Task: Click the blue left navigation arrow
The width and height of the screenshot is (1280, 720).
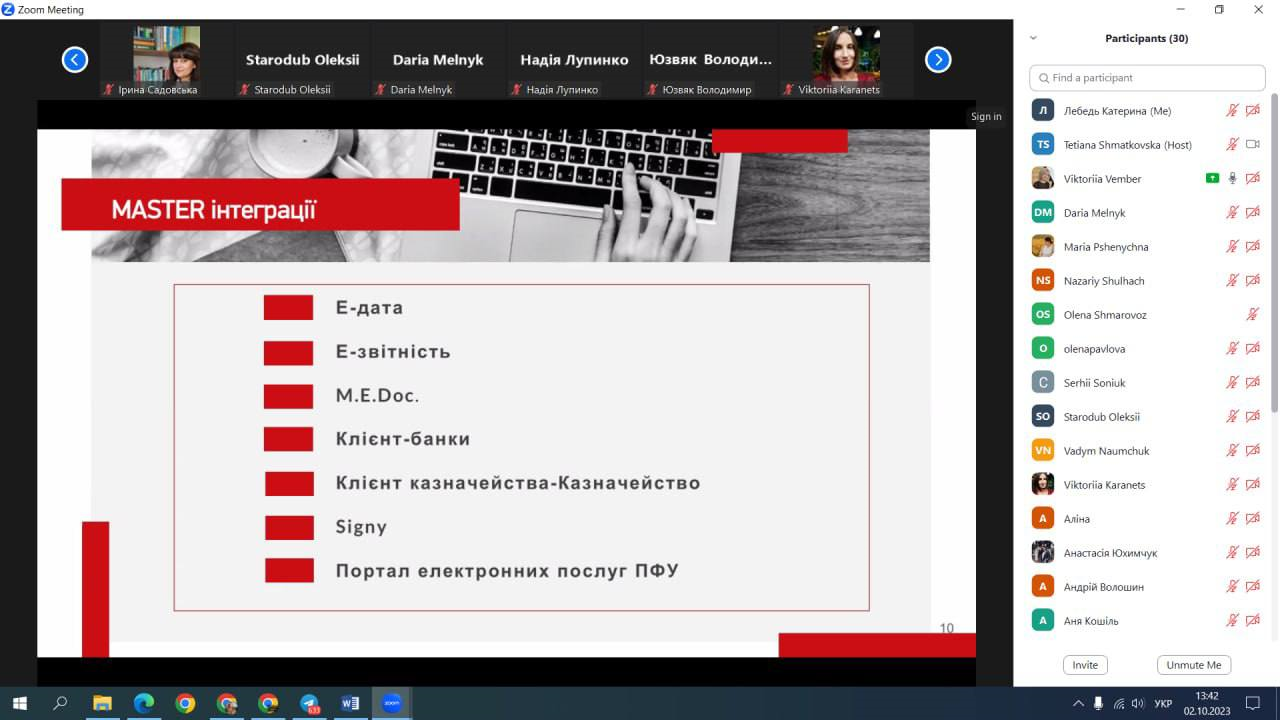Action: pyautogui.click(x=74, y=59)
